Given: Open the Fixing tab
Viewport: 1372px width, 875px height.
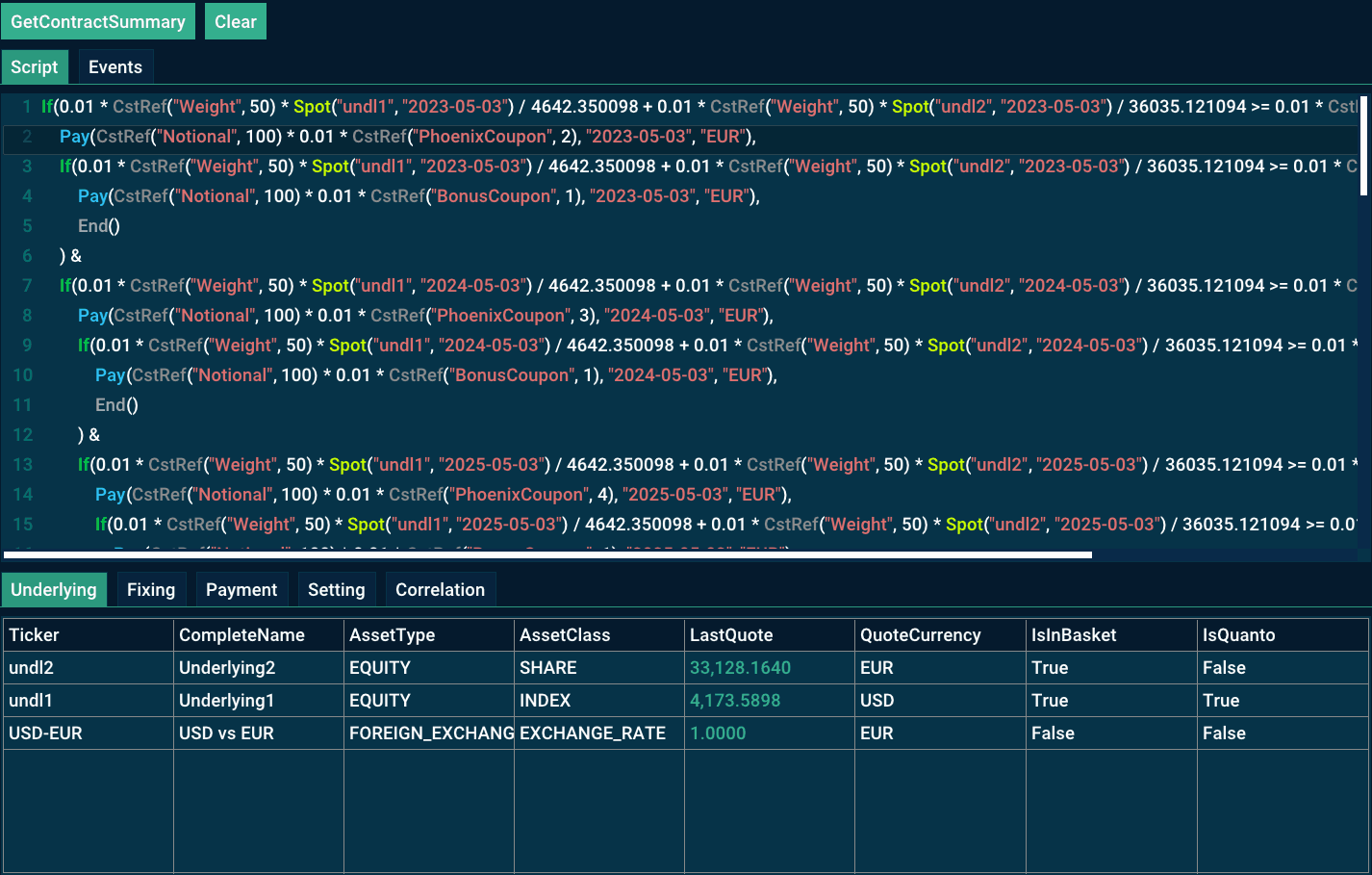Looking at the screenshot, I should [x=151, y=590].
